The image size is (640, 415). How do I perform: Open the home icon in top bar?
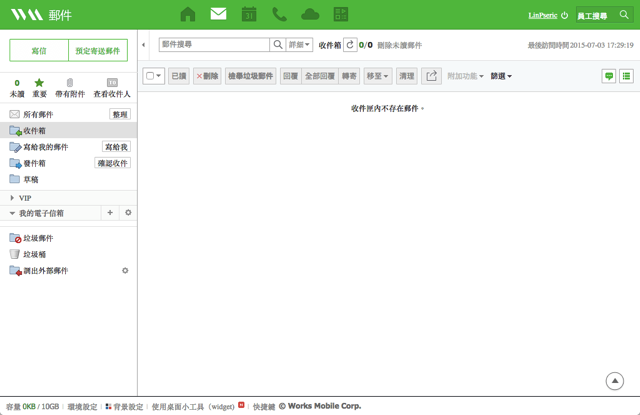tap(187, 14)
